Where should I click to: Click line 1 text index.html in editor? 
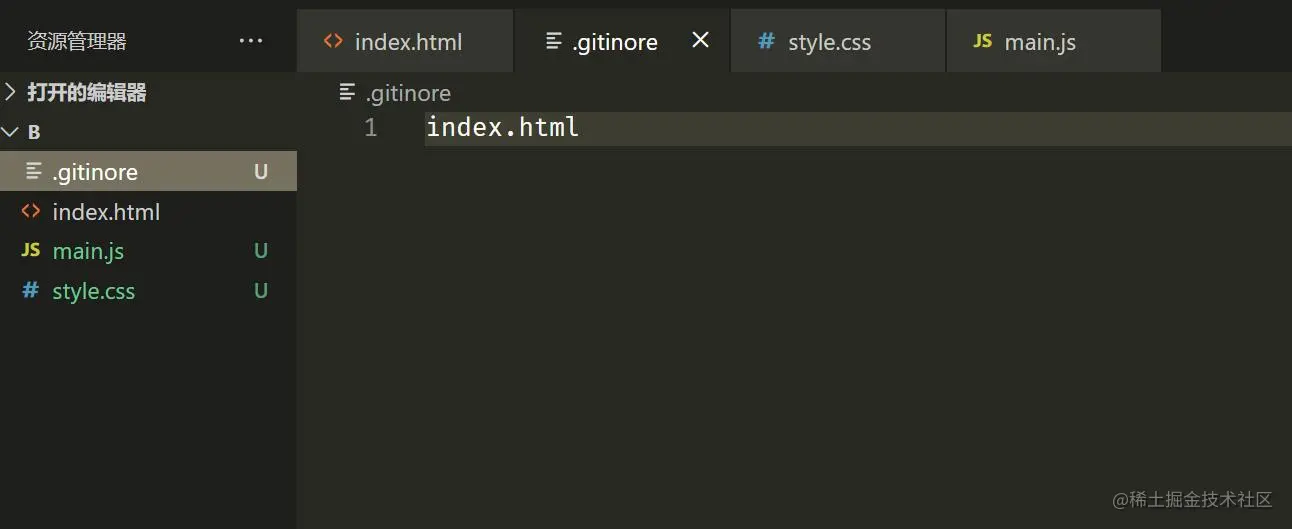pos(502,128)
